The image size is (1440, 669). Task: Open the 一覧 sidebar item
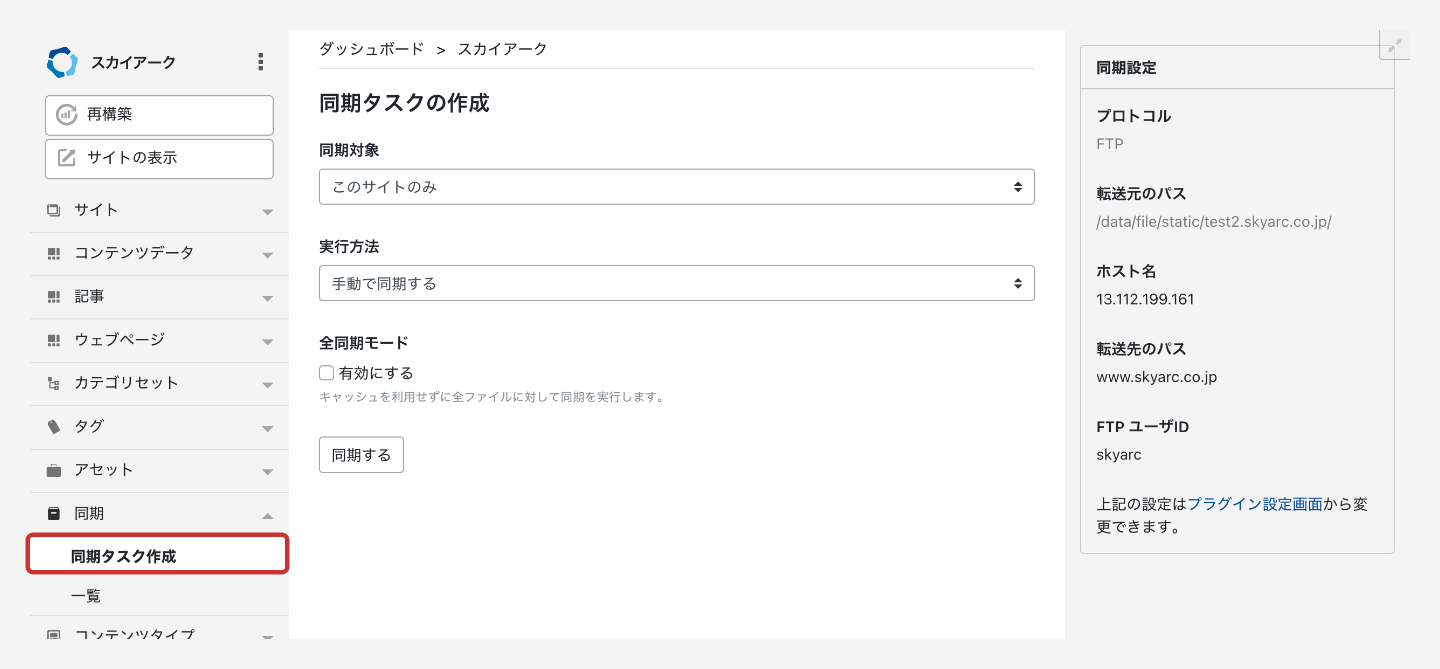(86, 596)
